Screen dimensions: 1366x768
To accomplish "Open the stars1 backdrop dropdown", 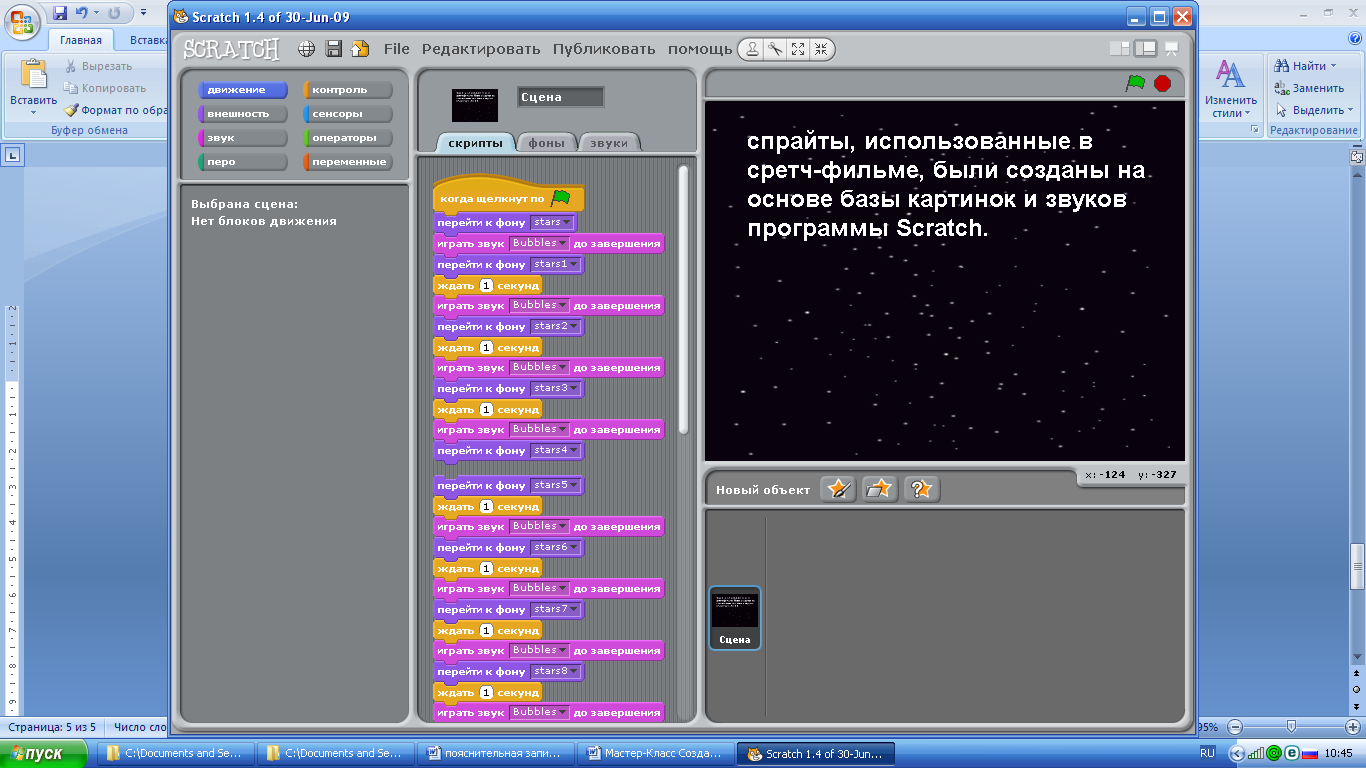I will tap(555, 264).
